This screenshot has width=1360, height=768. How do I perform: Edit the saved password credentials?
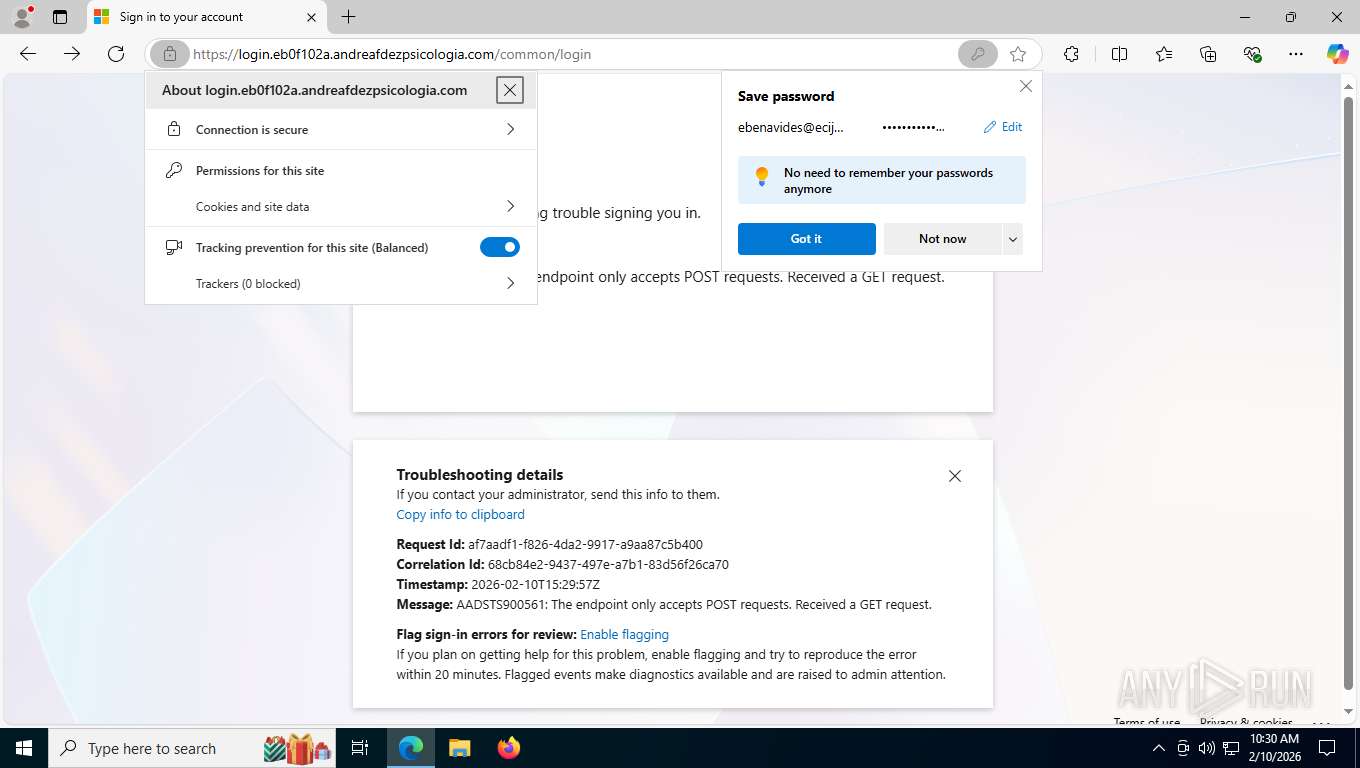coord(1003,127)
